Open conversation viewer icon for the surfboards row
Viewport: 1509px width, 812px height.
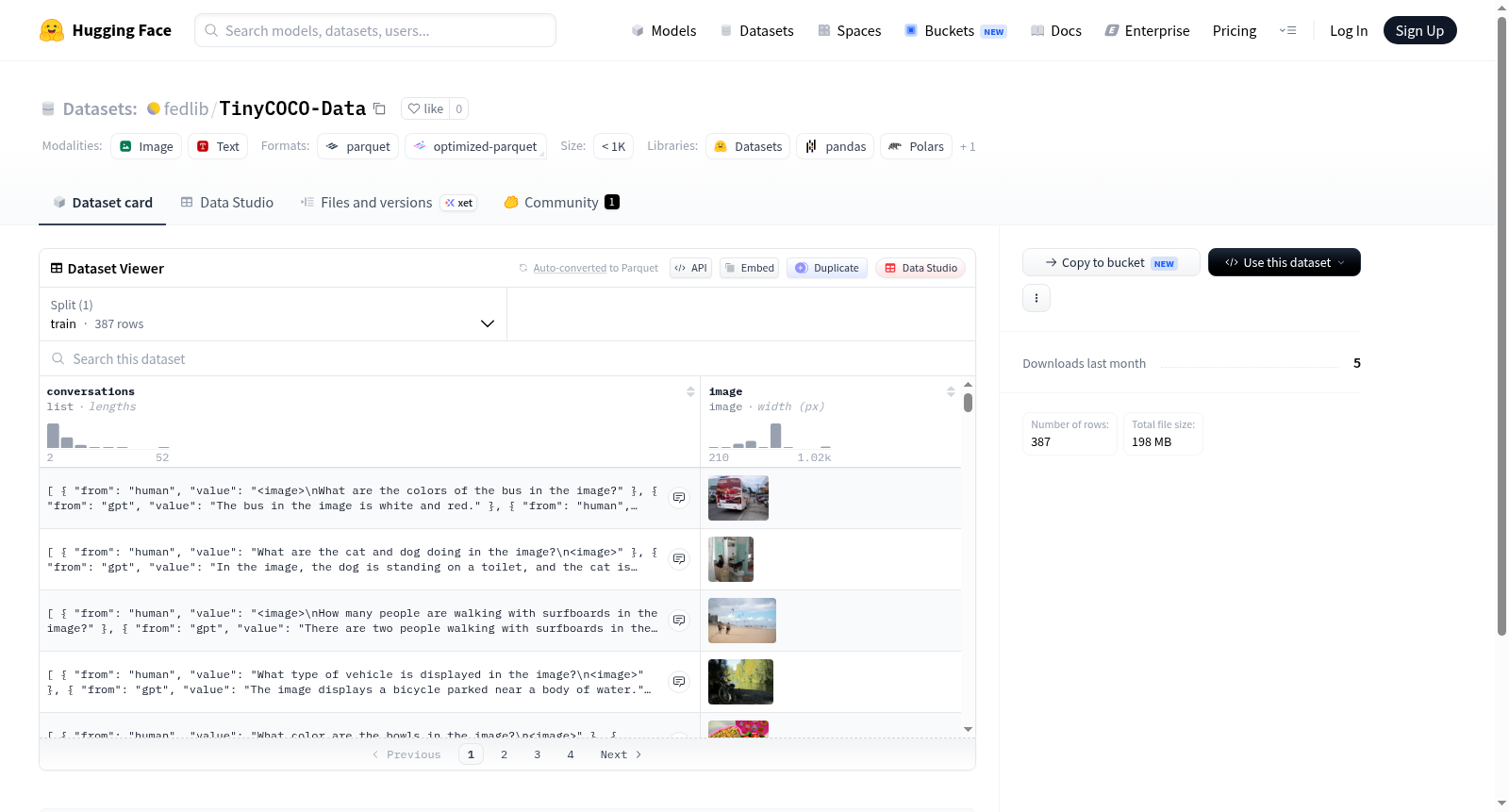[679, 621]
